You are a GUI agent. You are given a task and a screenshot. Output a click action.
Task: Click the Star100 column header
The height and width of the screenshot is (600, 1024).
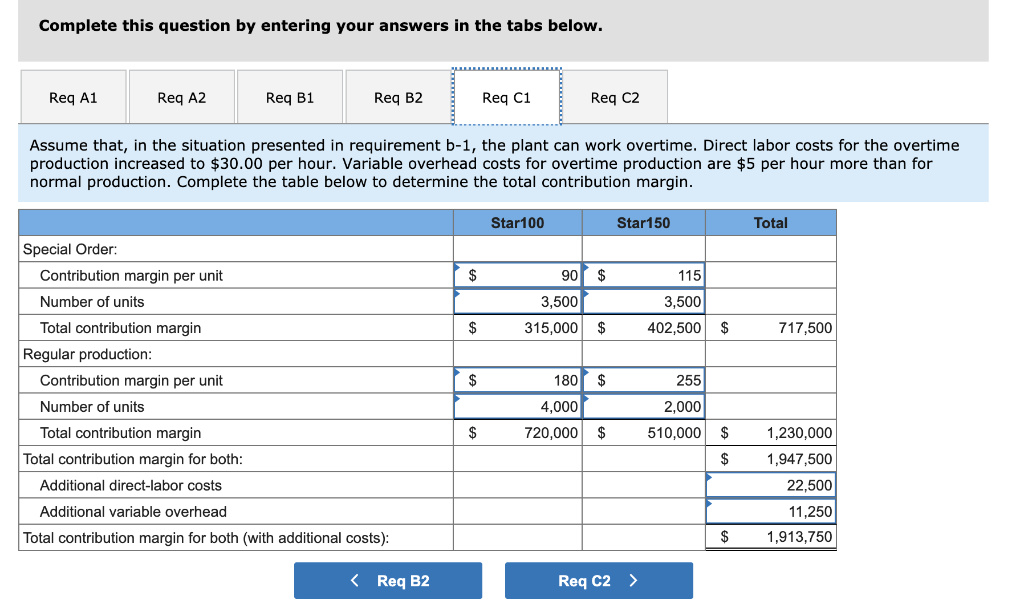pos(518,223)
